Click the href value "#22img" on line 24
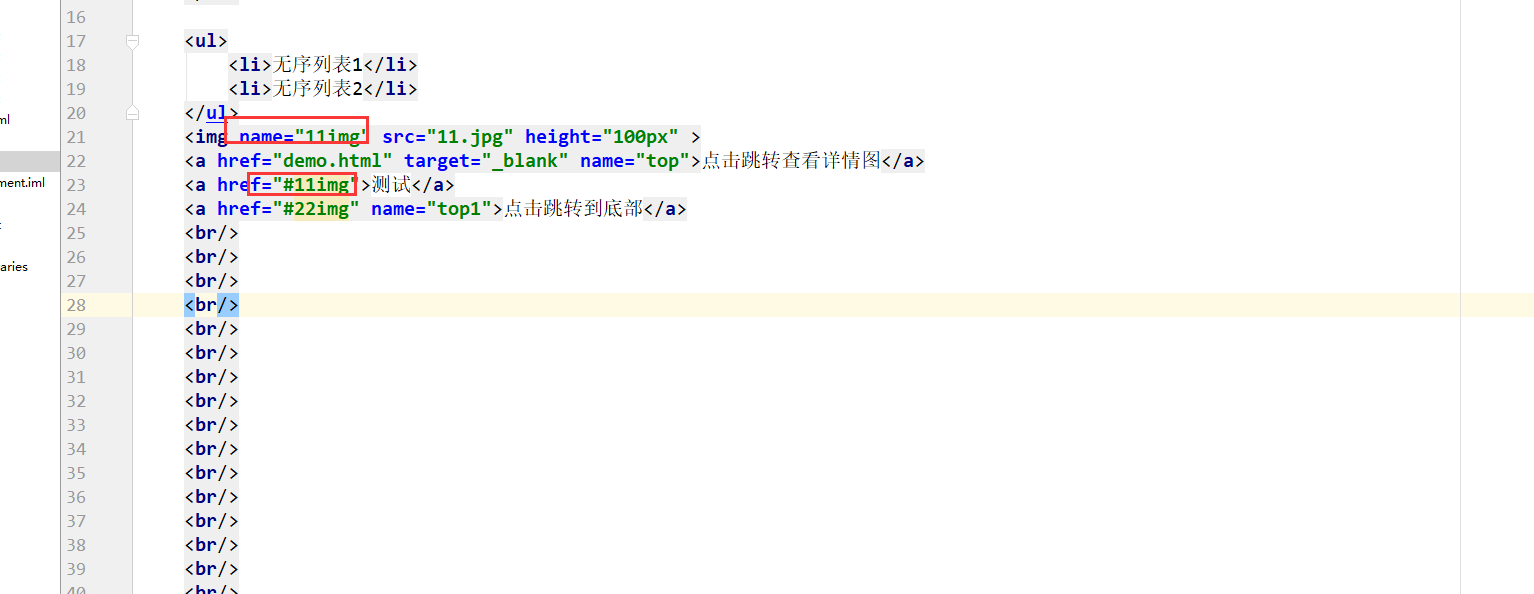Viewport: 1534px width, 594px height. (x=315, y=209)
